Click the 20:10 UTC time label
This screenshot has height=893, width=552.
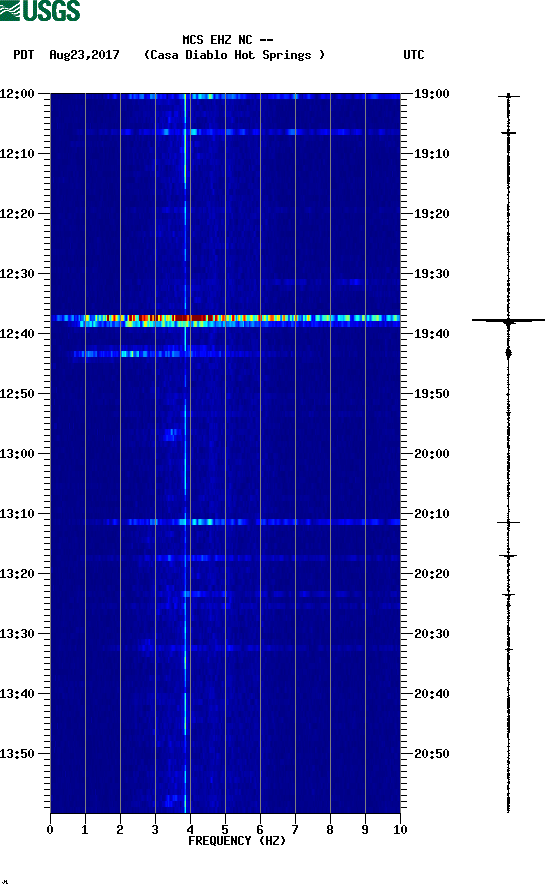pos(432,514)
